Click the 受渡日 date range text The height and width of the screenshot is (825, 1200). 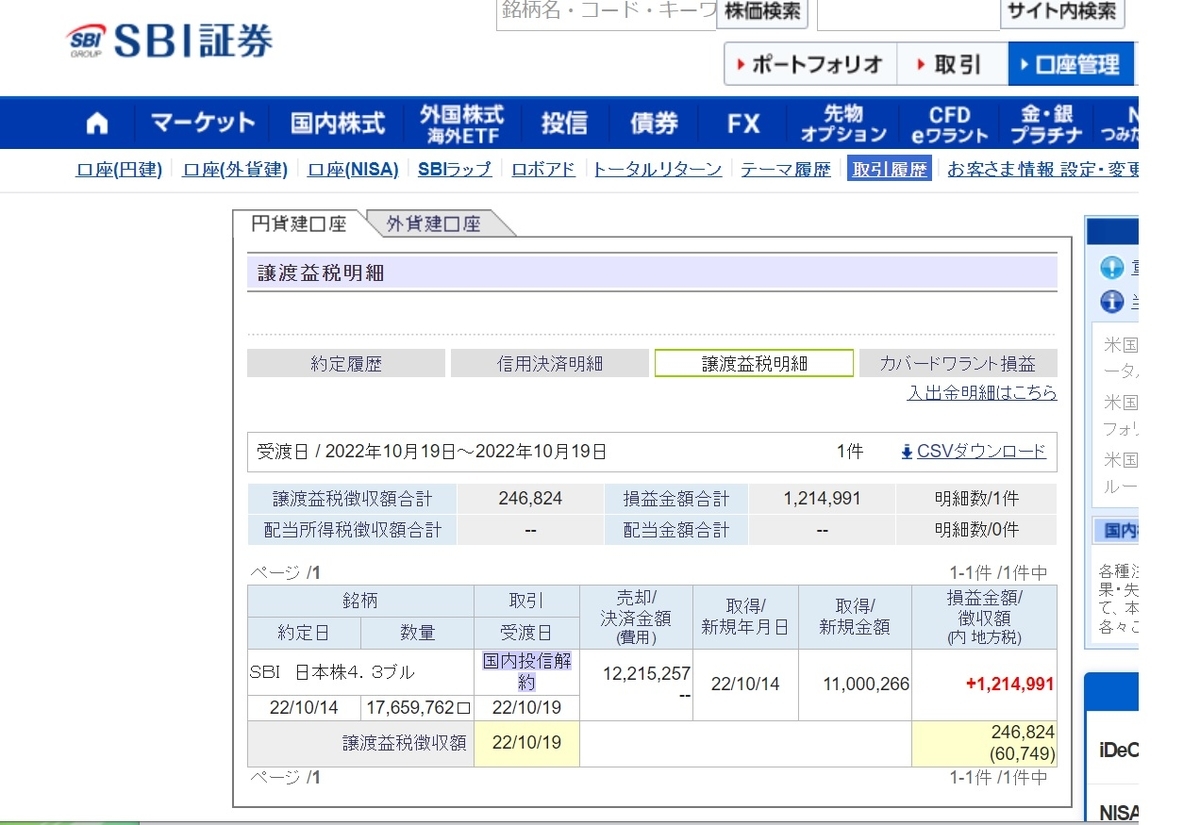pyautogui.click(x=432, y=451)
